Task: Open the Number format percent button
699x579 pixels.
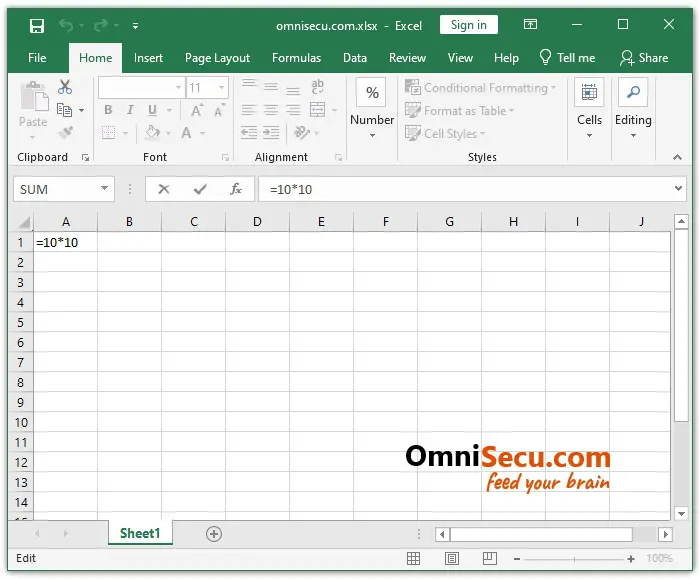Action: point(372,93)
